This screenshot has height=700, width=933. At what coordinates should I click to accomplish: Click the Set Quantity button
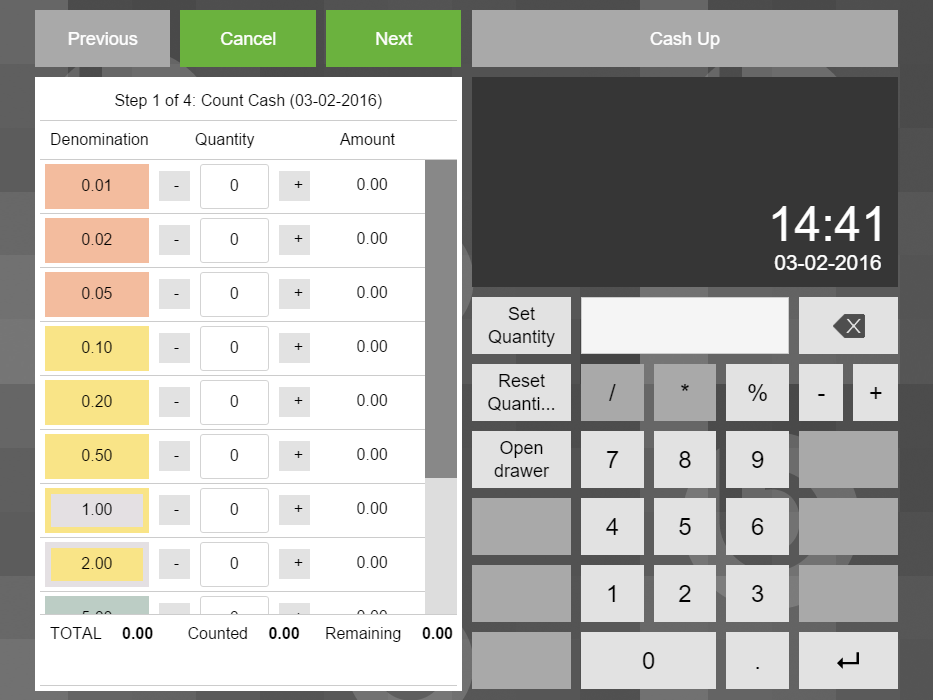click(x=521, y=326)
